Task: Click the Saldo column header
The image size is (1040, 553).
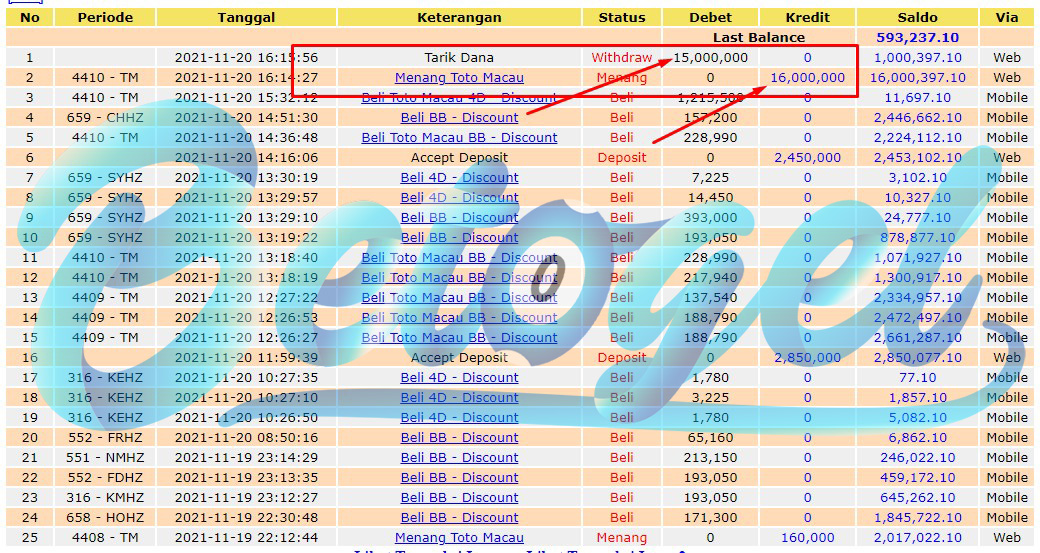Action: click(x=917, y=17)
